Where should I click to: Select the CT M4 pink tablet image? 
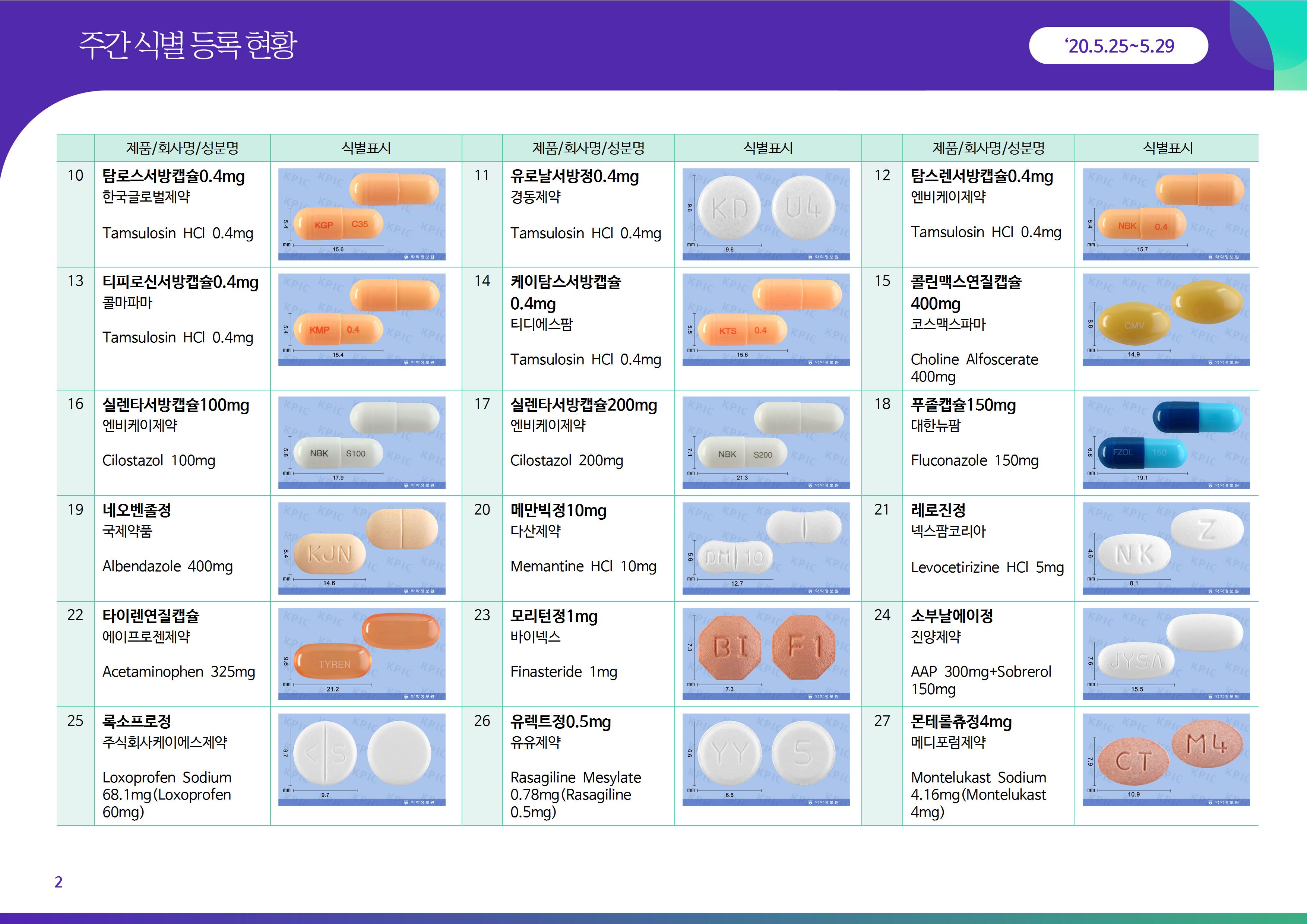[1166, 759]
